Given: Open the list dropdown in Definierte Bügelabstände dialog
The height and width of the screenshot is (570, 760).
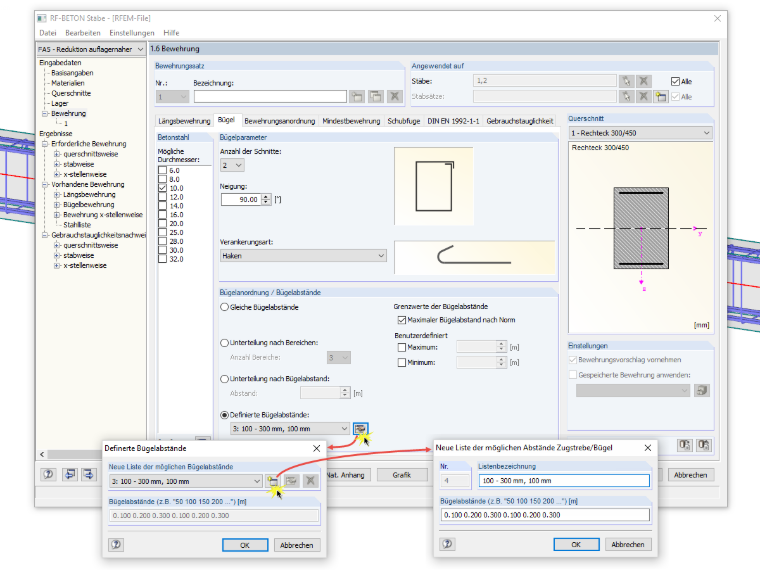Looking at the screenshot, I should pyautogui.click(x=186, y=481).
